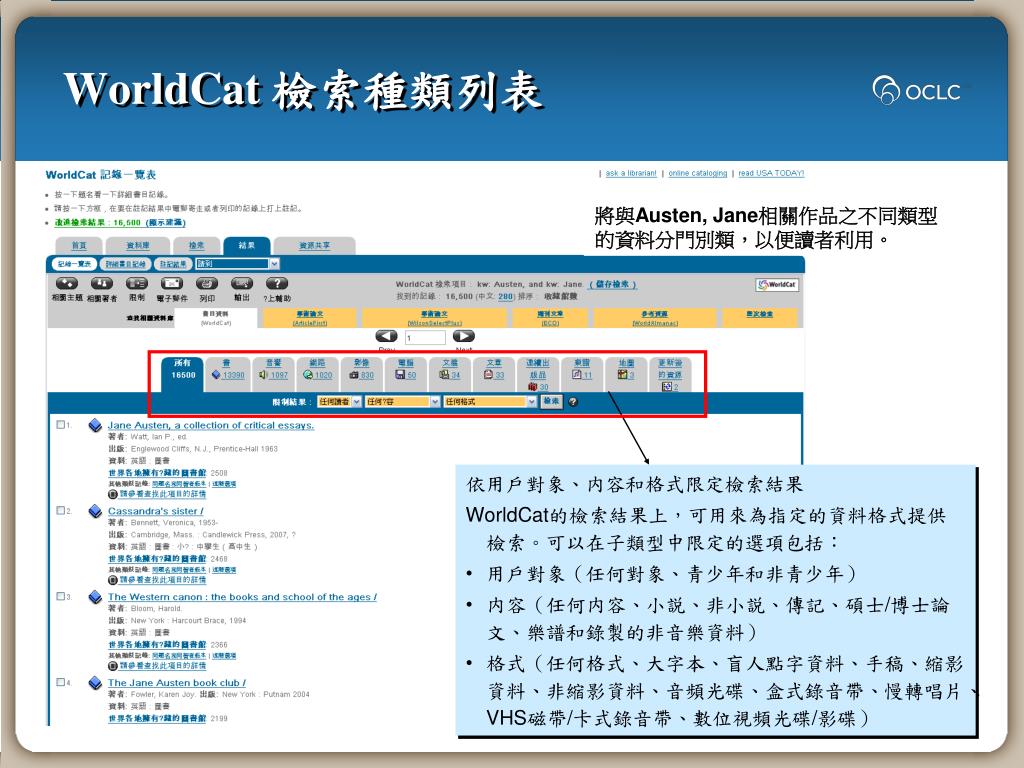The width and height of the screenshot is (1024, 768).
Task: Click the 相關主題 related subjects icon
Action: (x=67, y=283)
